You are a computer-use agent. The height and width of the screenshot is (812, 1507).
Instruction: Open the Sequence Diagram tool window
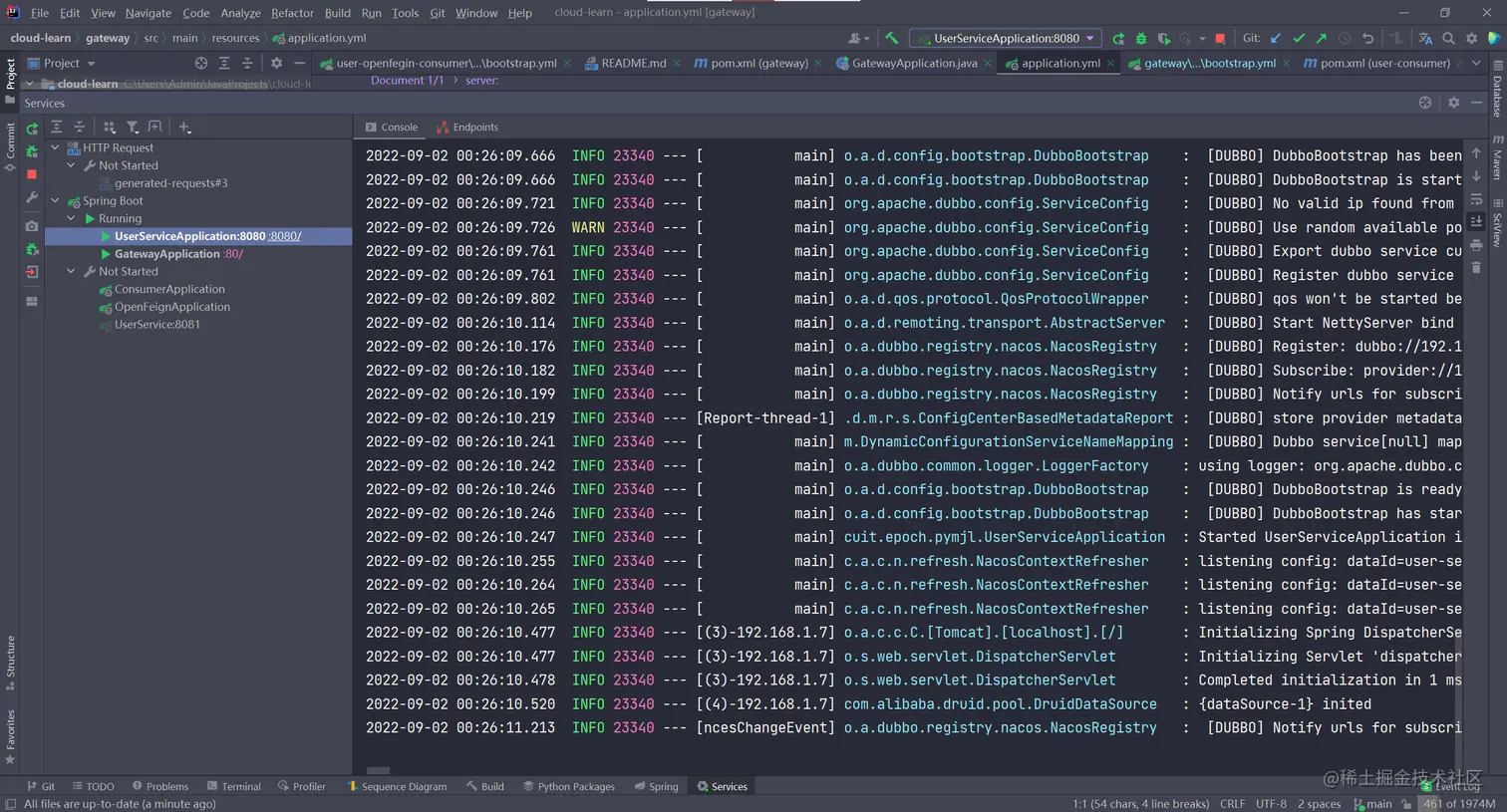coord(396,786)
